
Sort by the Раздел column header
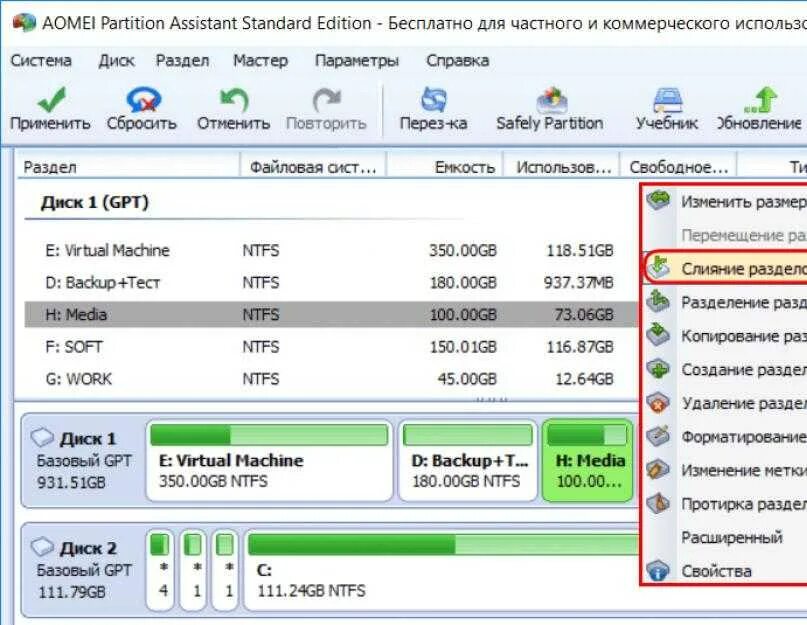pyautogui.click(x=129, y=167)
